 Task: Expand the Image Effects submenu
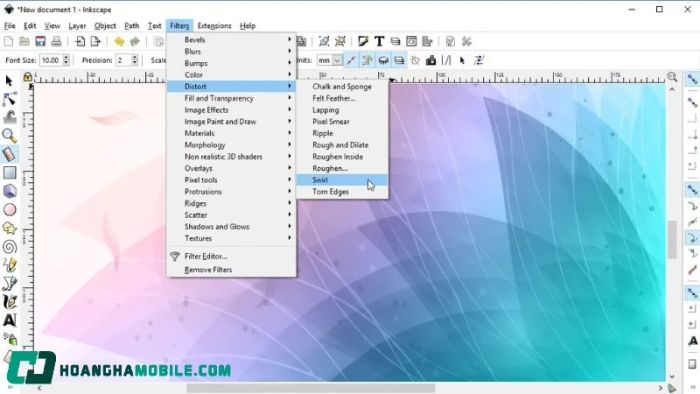click(x=231, y=110)
